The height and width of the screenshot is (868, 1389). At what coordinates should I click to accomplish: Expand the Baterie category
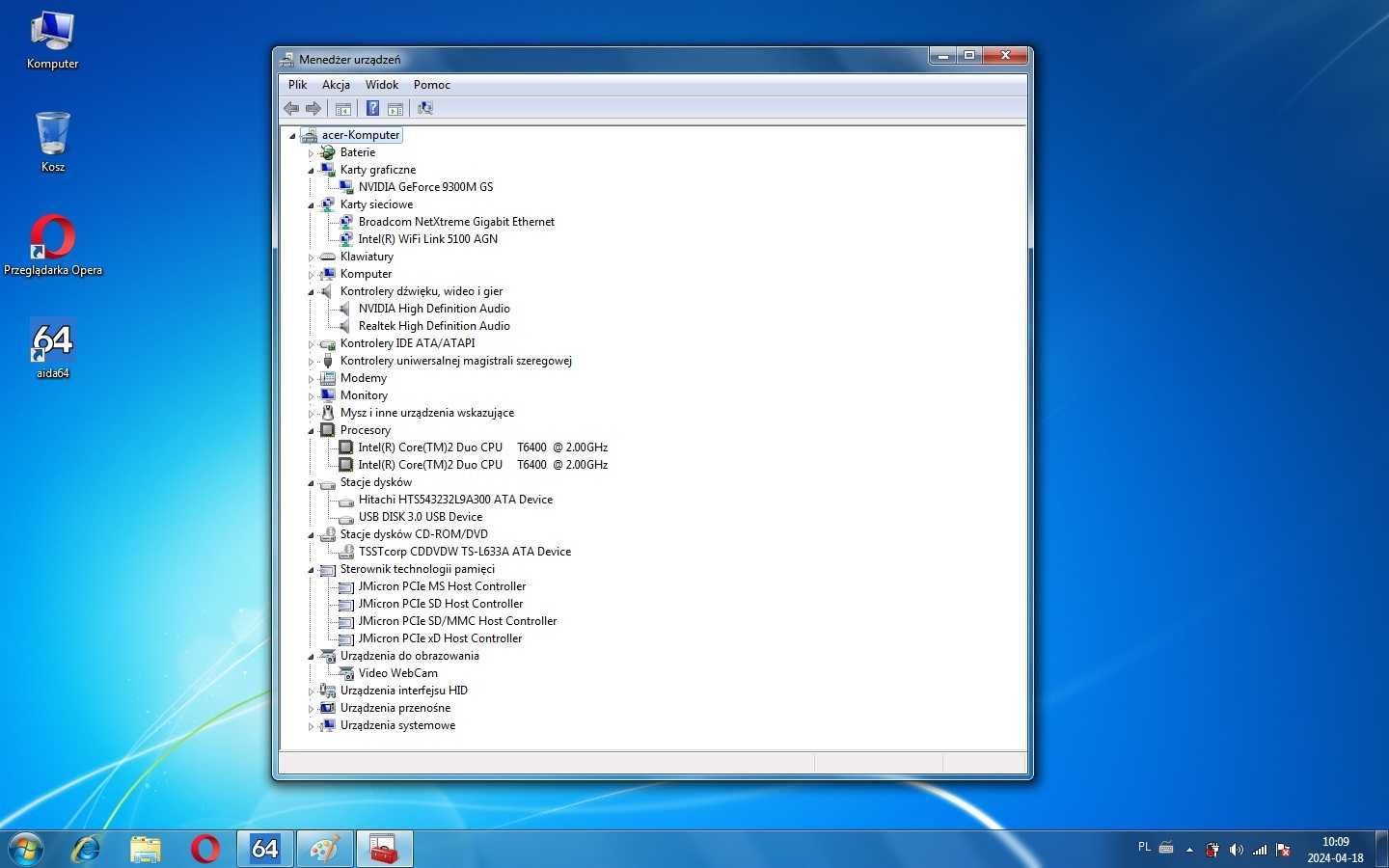click(x=311, y=153)
